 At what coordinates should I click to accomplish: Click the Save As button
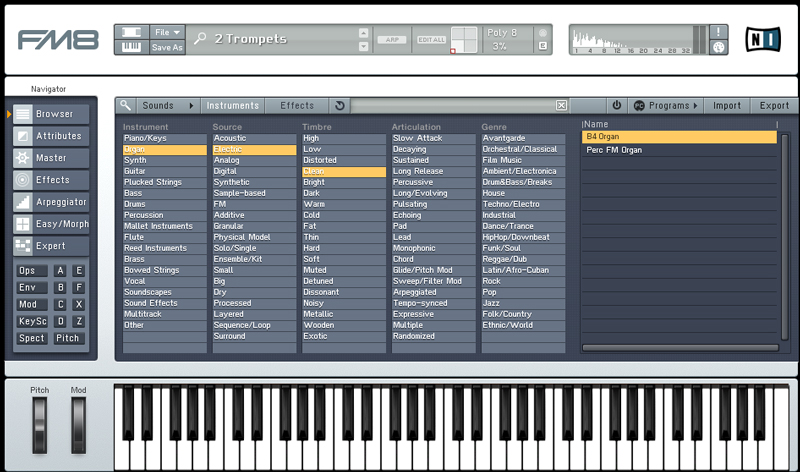coord(167,47)
